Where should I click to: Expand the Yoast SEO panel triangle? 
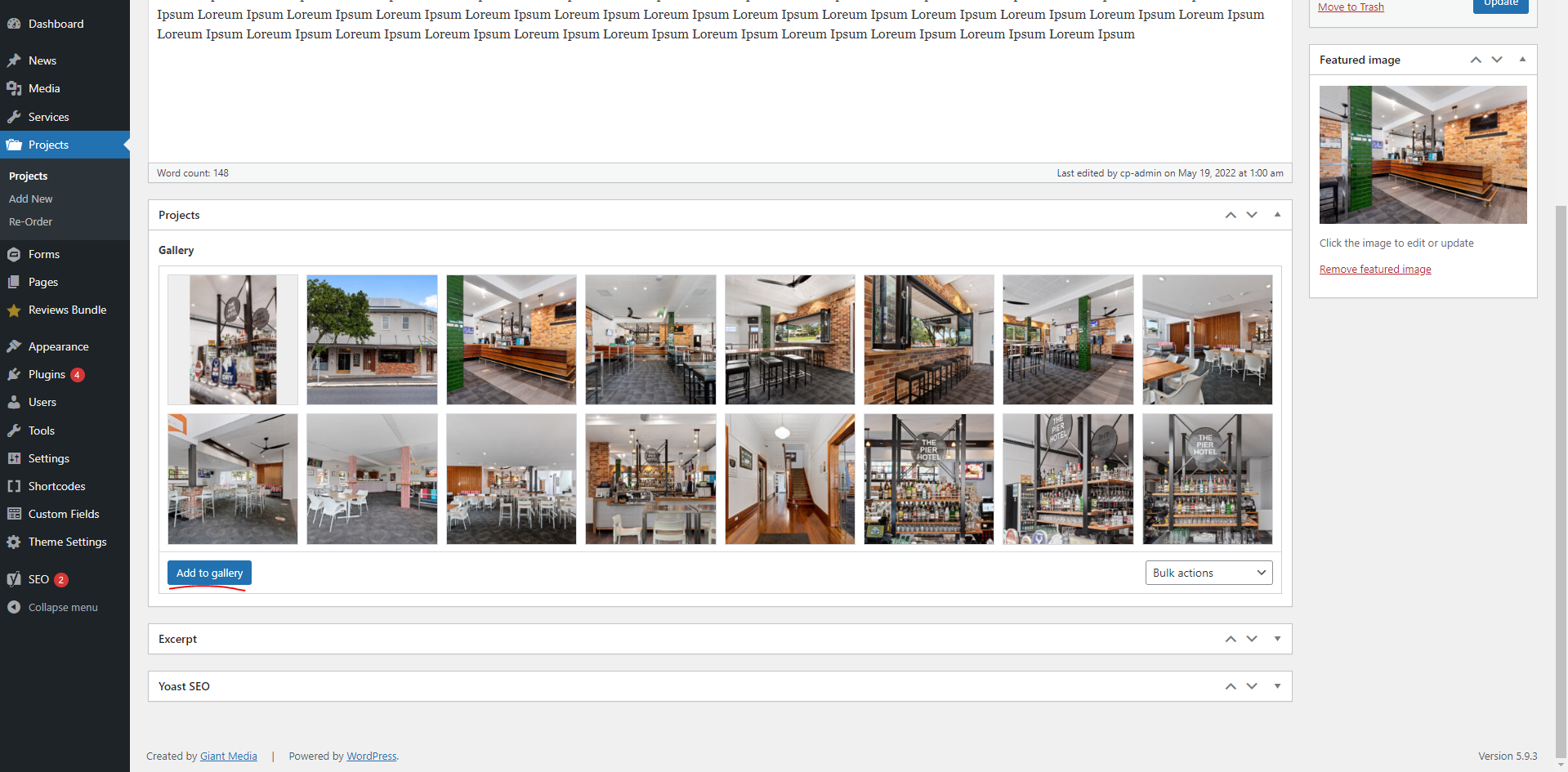point(1277,686)
